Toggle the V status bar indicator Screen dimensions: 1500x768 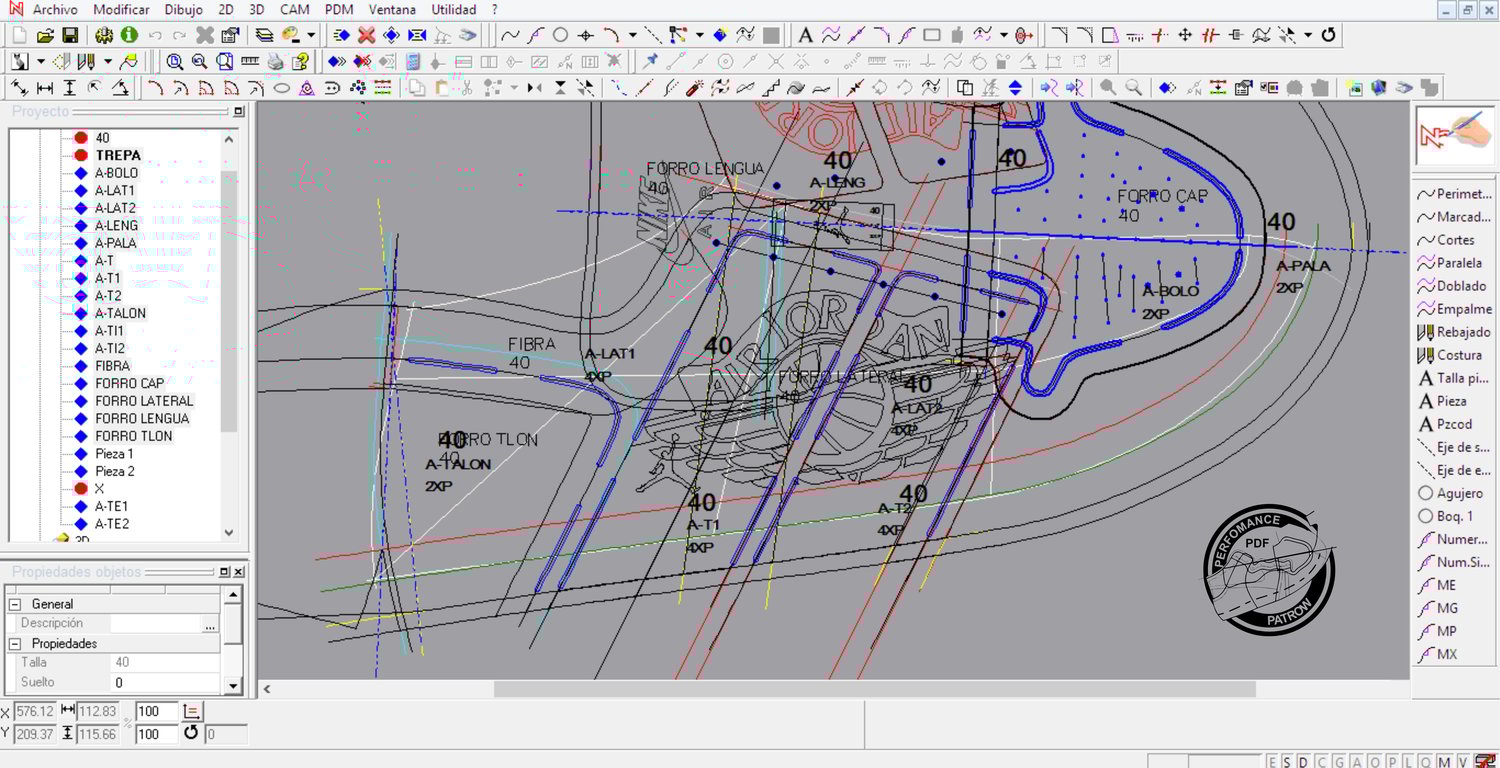[1462, 762]
